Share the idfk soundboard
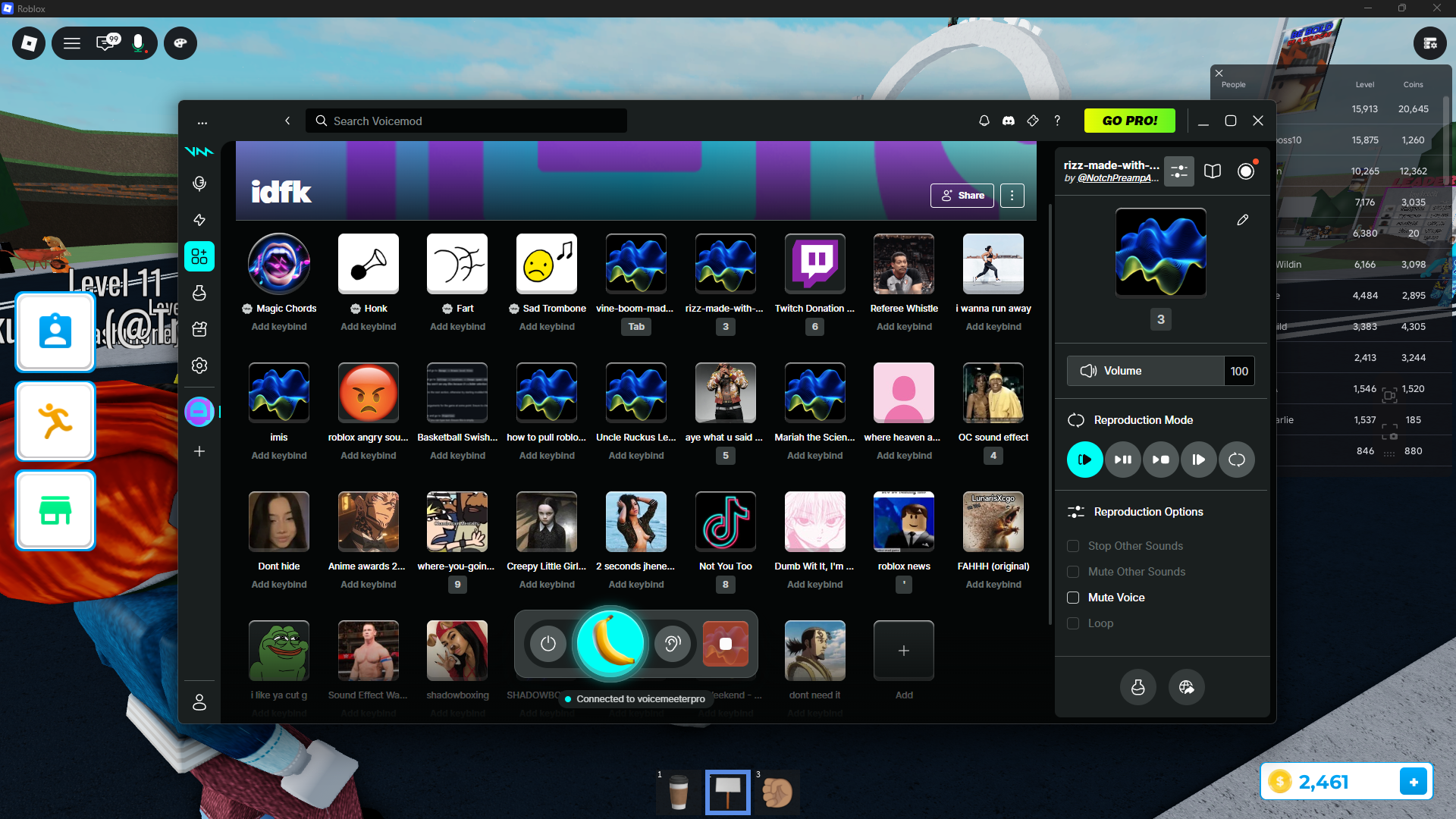Screen dimensions: 1456x819 pyautogui.click(x=962, y=196)
